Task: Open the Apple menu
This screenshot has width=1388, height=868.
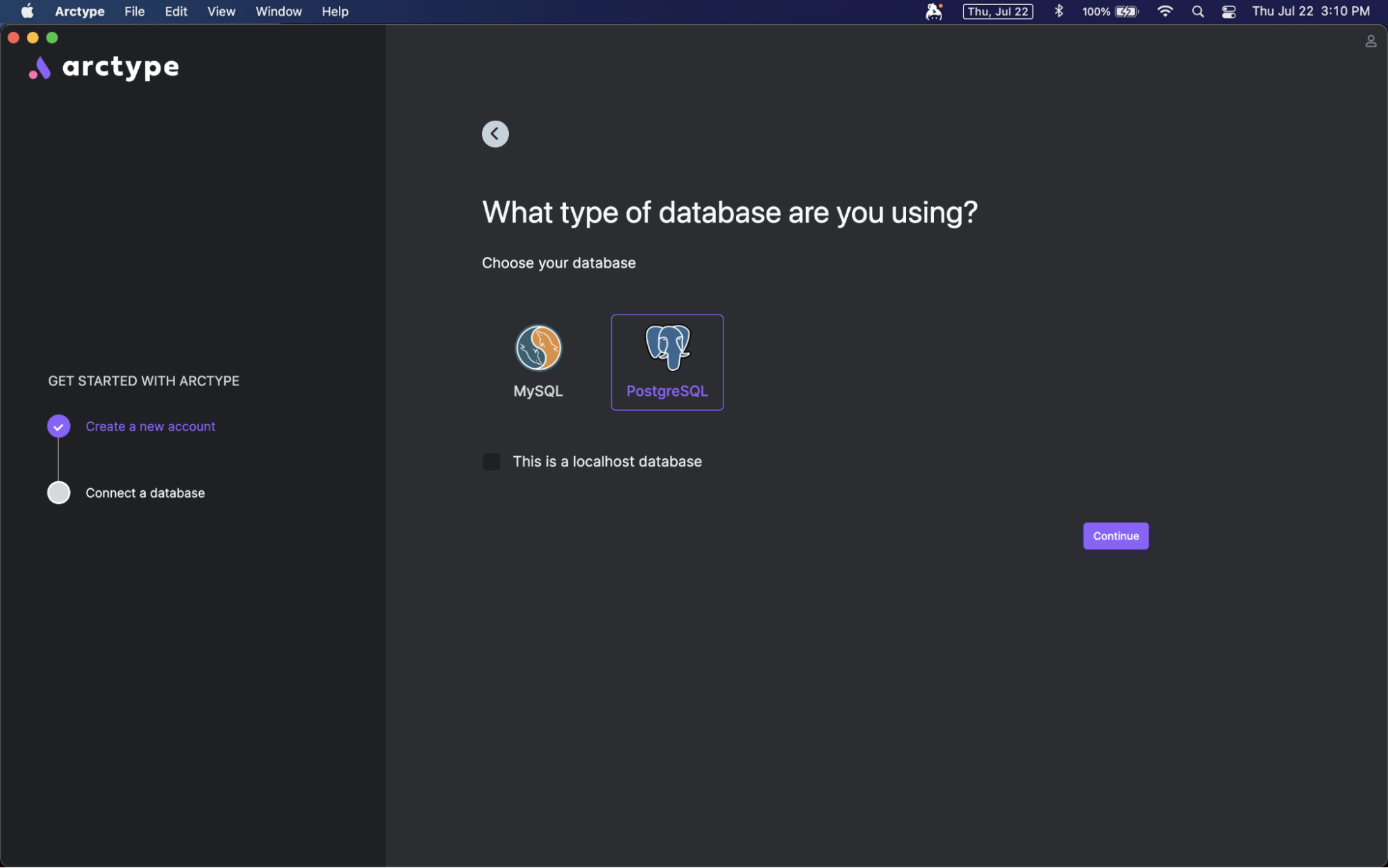Action: 27,12
